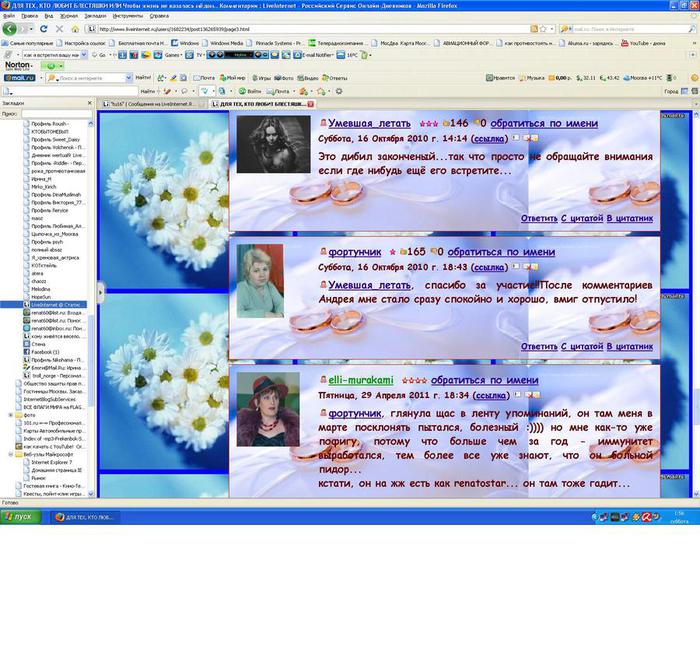Click Музыка on the mail.ru toolbar
The width and height of the screenshot is (700, 664).
(x=532, y=78)
